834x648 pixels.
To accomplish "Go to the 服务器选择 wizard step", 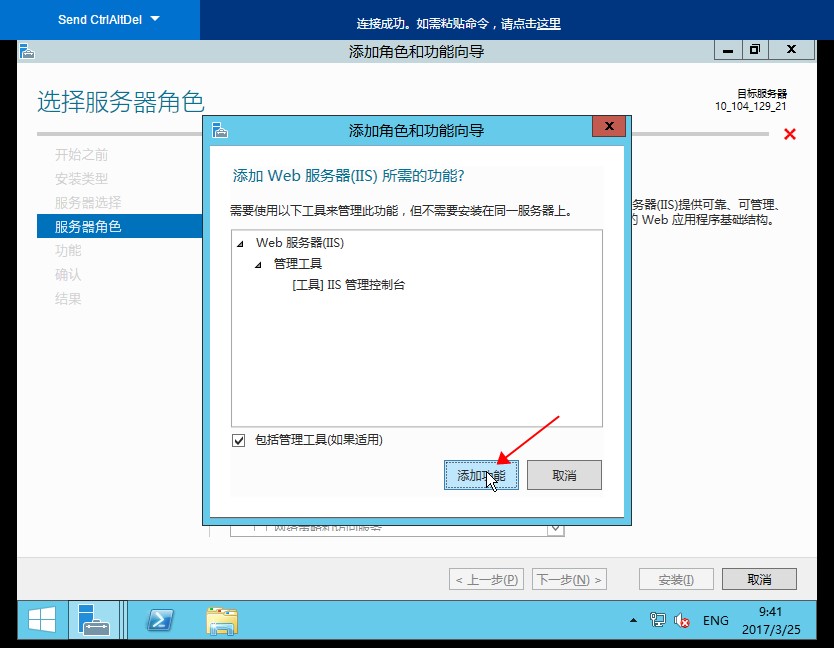I will 88,203.
